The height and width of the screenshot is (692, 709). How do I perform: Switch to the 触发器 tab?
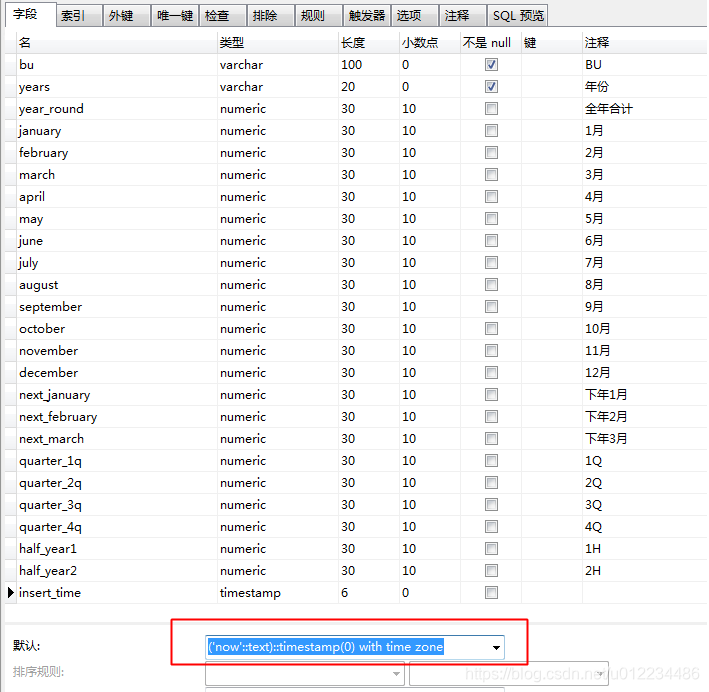tap(366, 16)
